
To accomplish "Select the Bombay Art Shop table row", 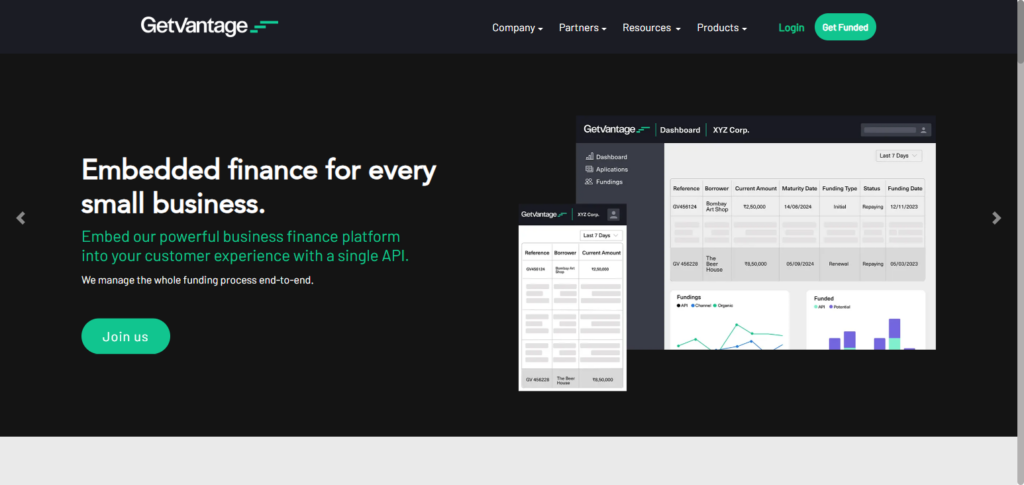I will [x=798, y=207].
